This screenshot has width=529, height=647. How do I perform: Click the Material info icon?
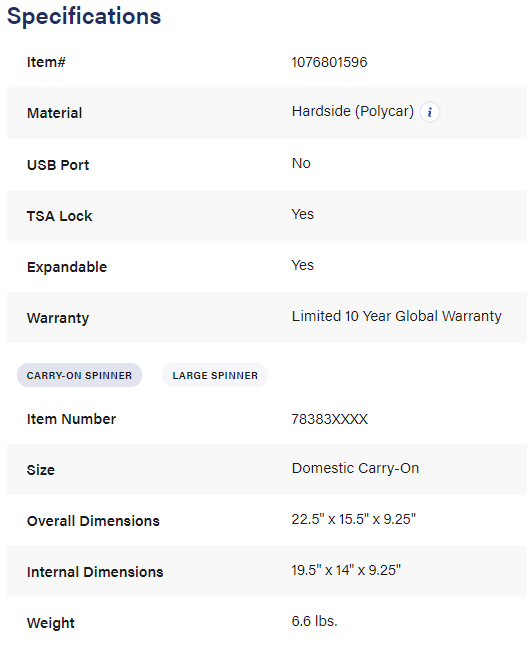pyautogui.click(x=430, y=112)
